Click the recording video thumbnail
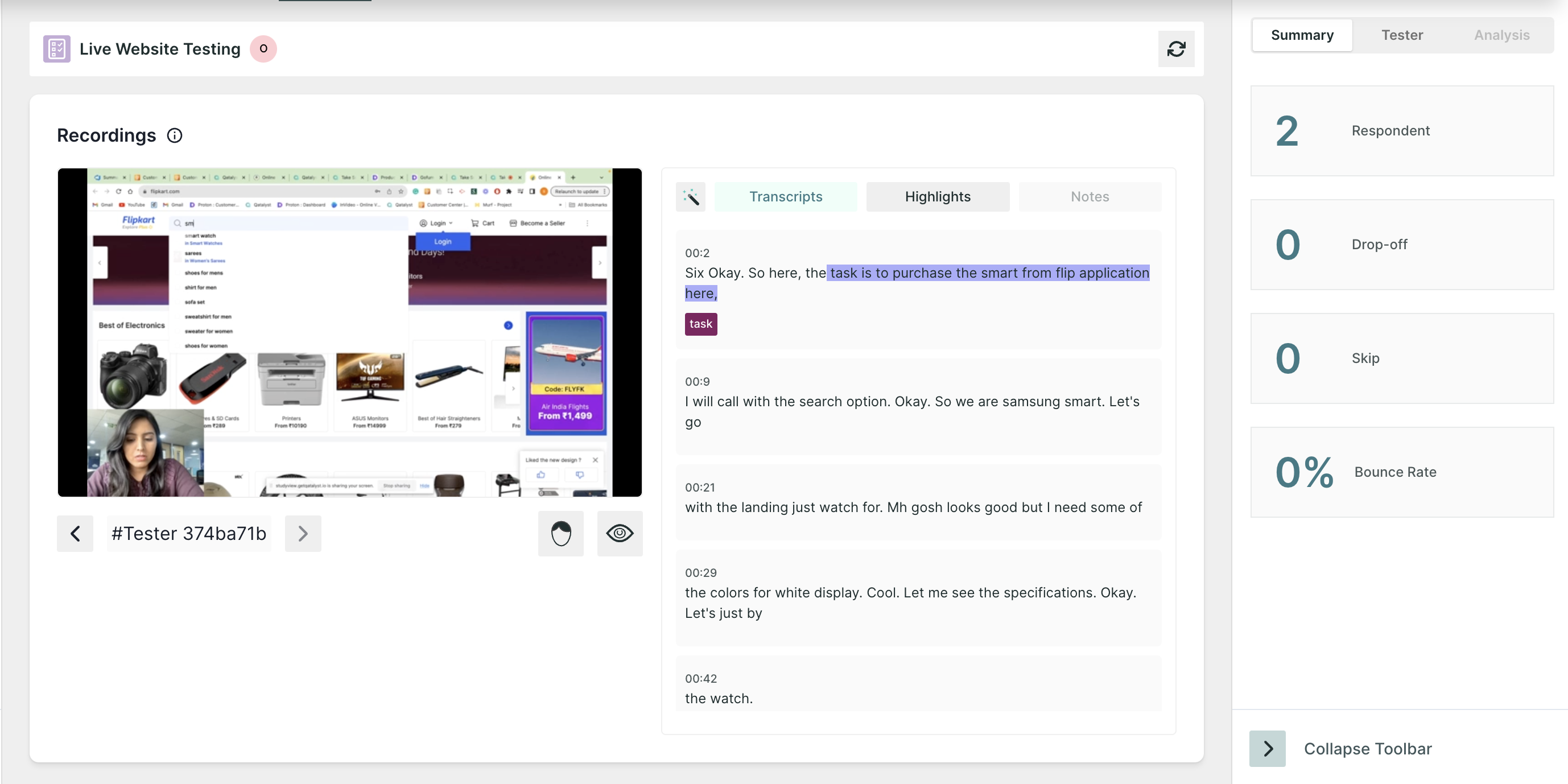 tap(349, 332)
